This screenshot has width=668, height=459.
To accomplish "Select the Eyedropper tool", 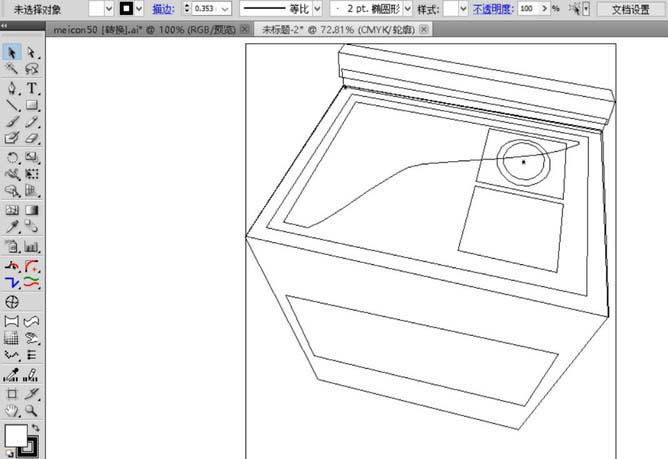I will 12,226.
